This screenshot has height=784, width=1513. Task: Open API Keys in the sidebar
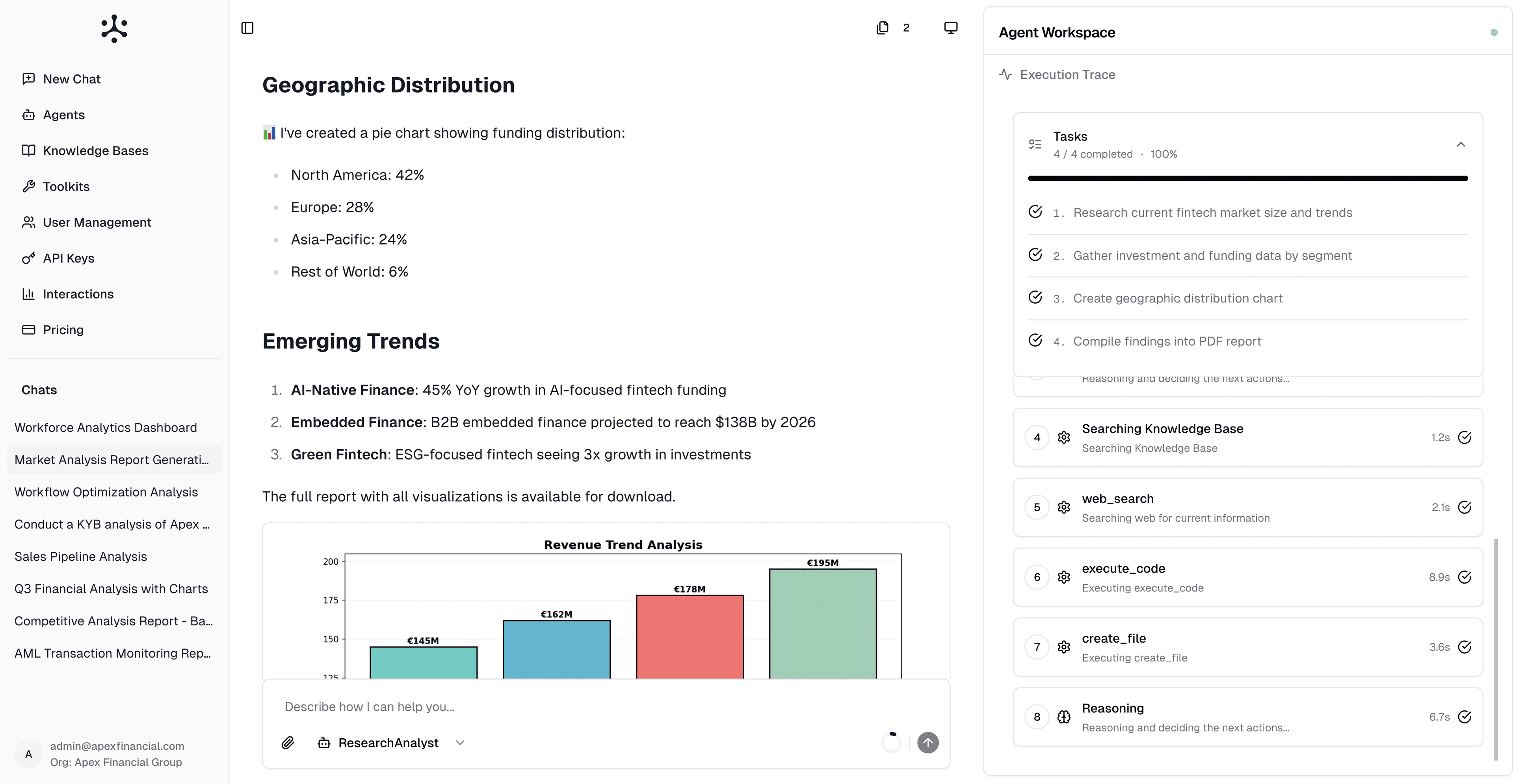(x=114, y=258)
